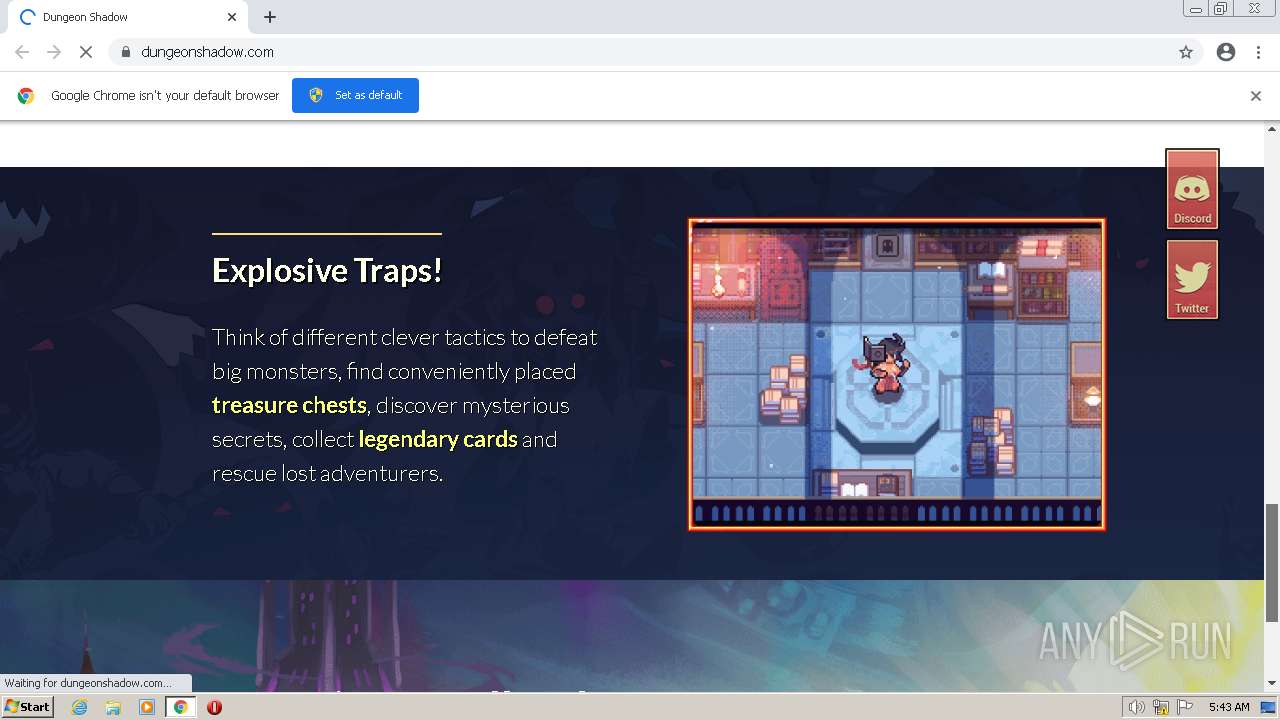This screenshot has width=1280, height=720.
Task: Open the red Opera-like taskbar icon
Action: (214, 707)
